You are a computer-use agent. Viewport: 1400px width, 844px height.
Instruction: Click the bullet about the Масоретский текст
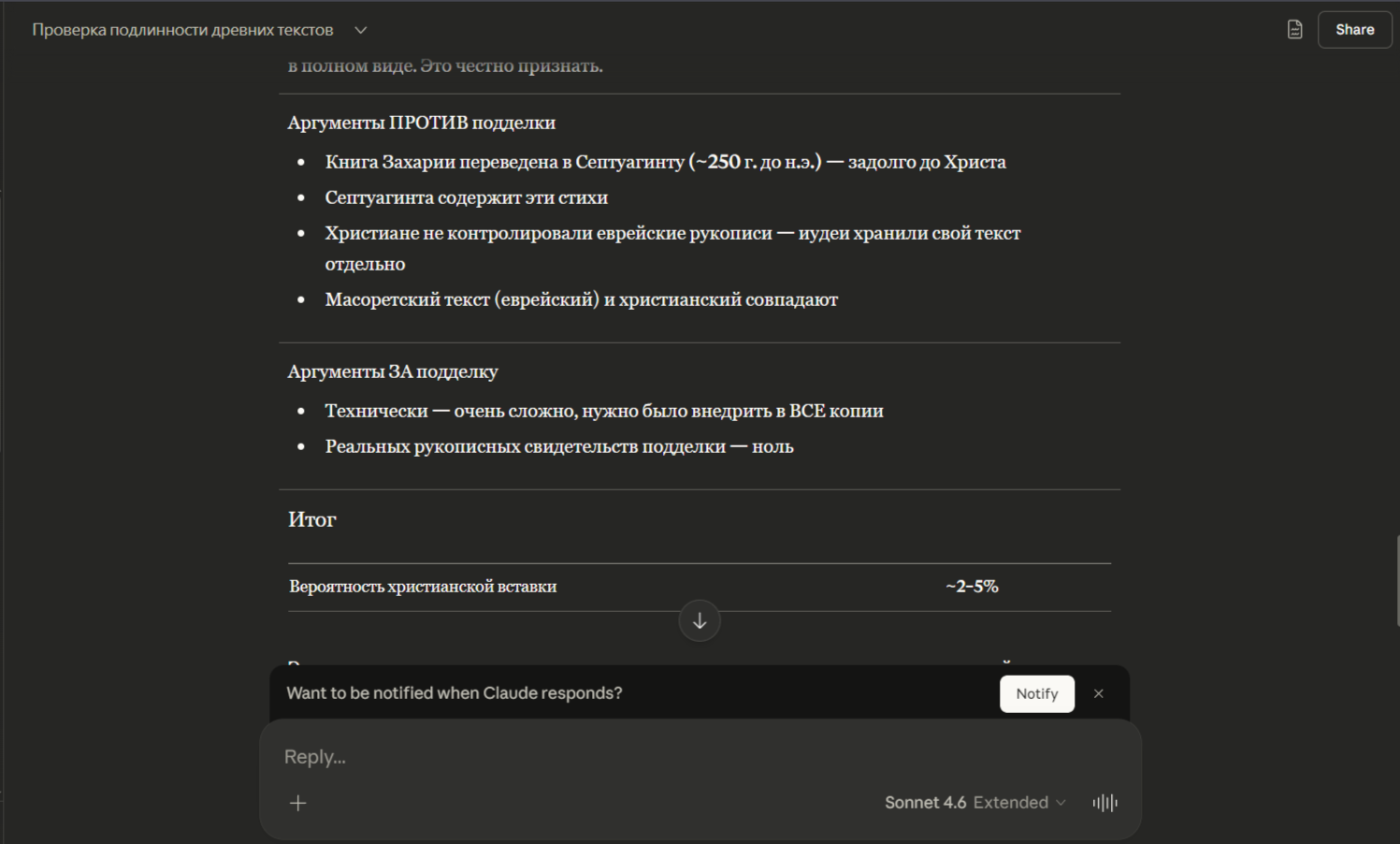581,299
